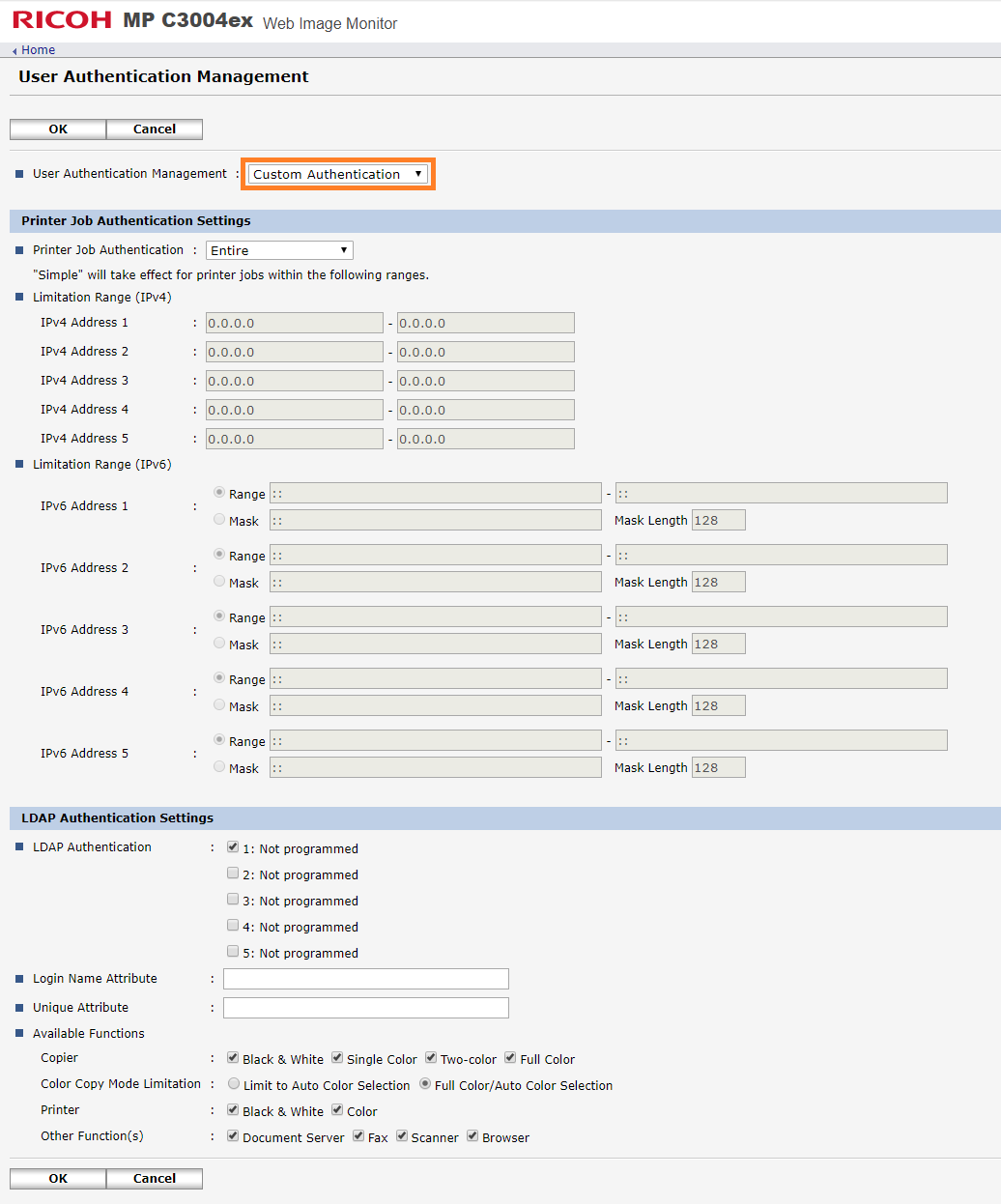This screenshot has width=1001, height=1204.
Task: Click the Login Name Attribute field
Action: (365, 978)
